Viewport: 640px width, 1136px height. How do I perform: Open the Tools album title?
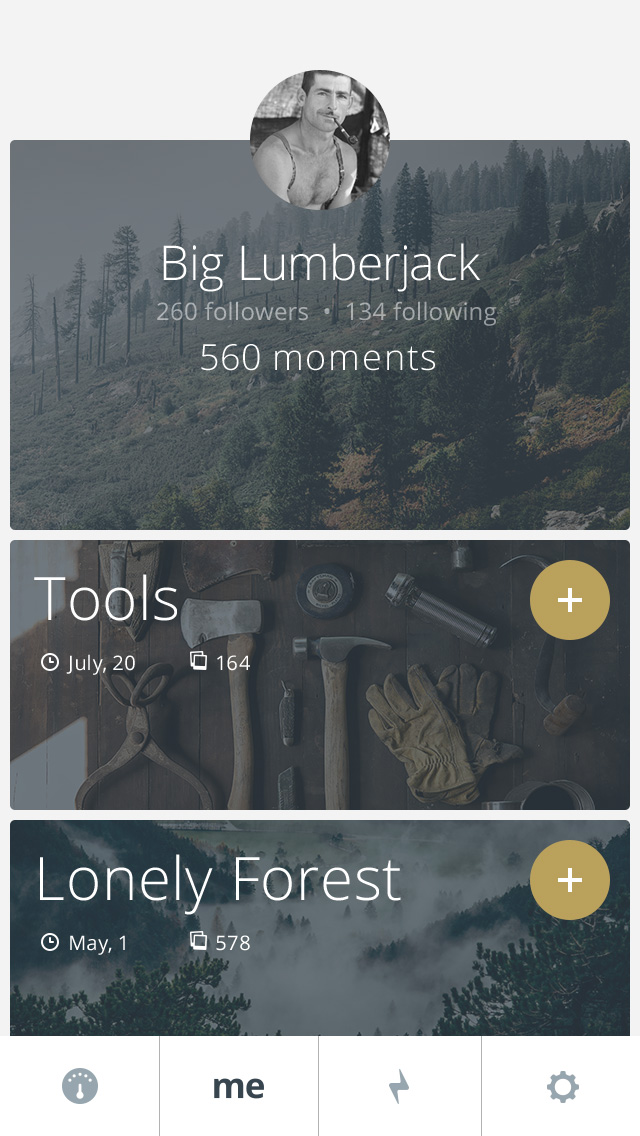pyautogui.click(x=107, y=598)
